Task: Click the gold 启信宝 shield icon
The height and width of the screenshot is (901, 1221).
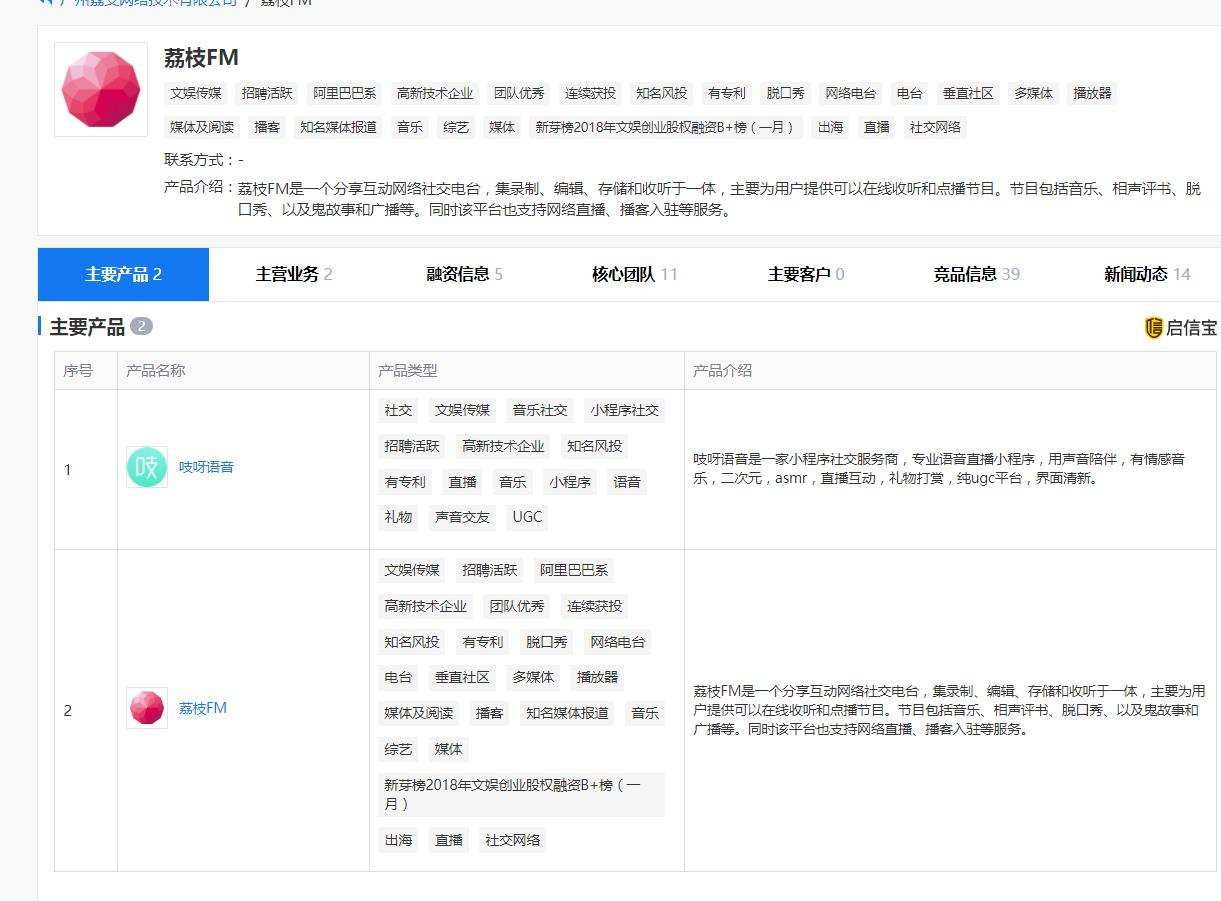Action: coord(1152,327)
